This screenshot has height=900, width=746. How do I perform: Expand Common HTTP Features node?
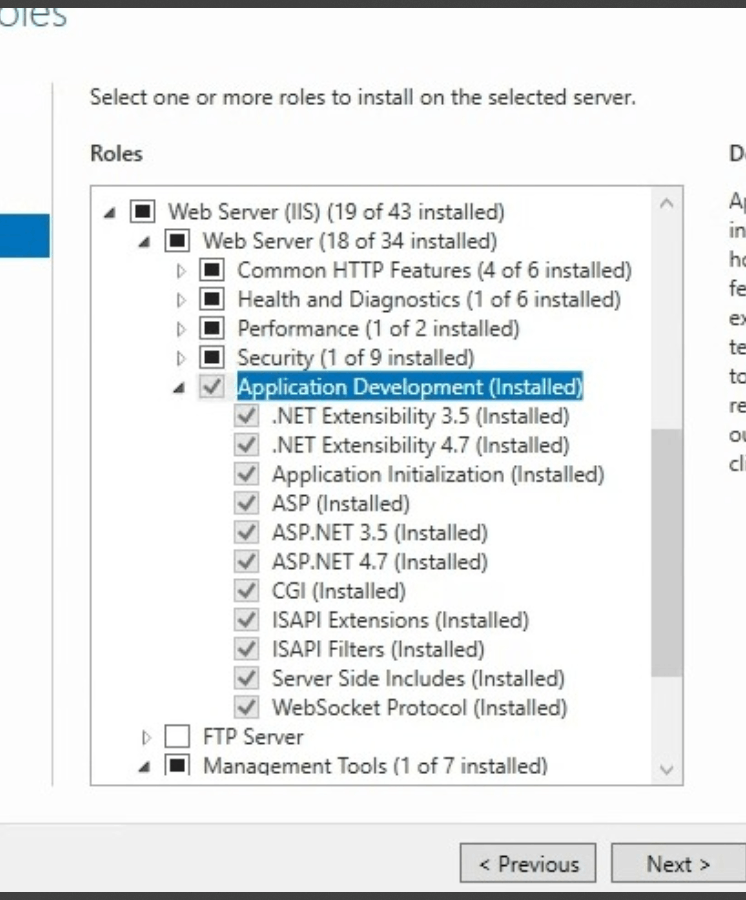tap(181, 270)
